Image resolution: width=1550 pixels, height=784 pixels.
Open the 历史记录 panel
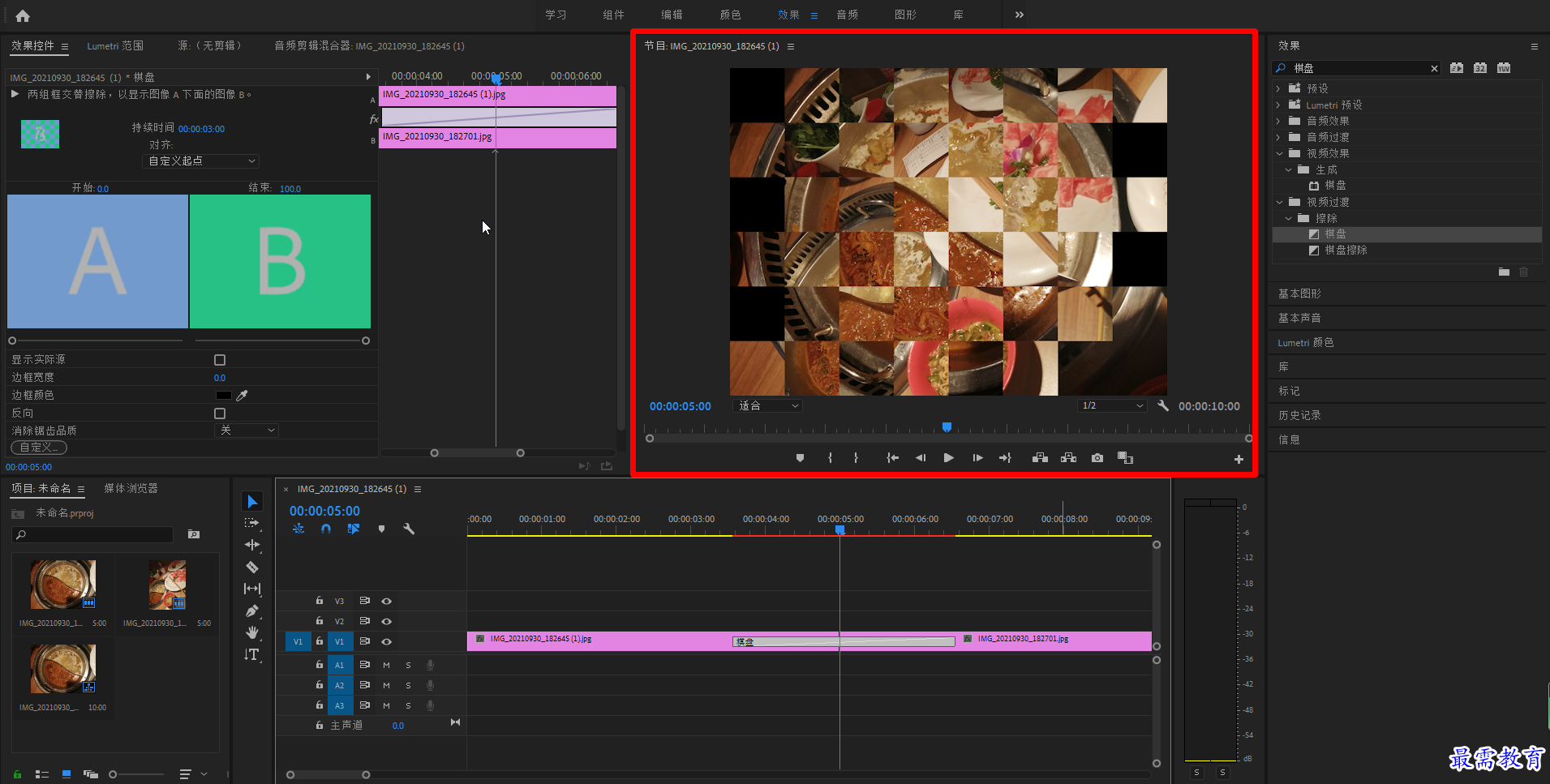tap(1299, 415)
